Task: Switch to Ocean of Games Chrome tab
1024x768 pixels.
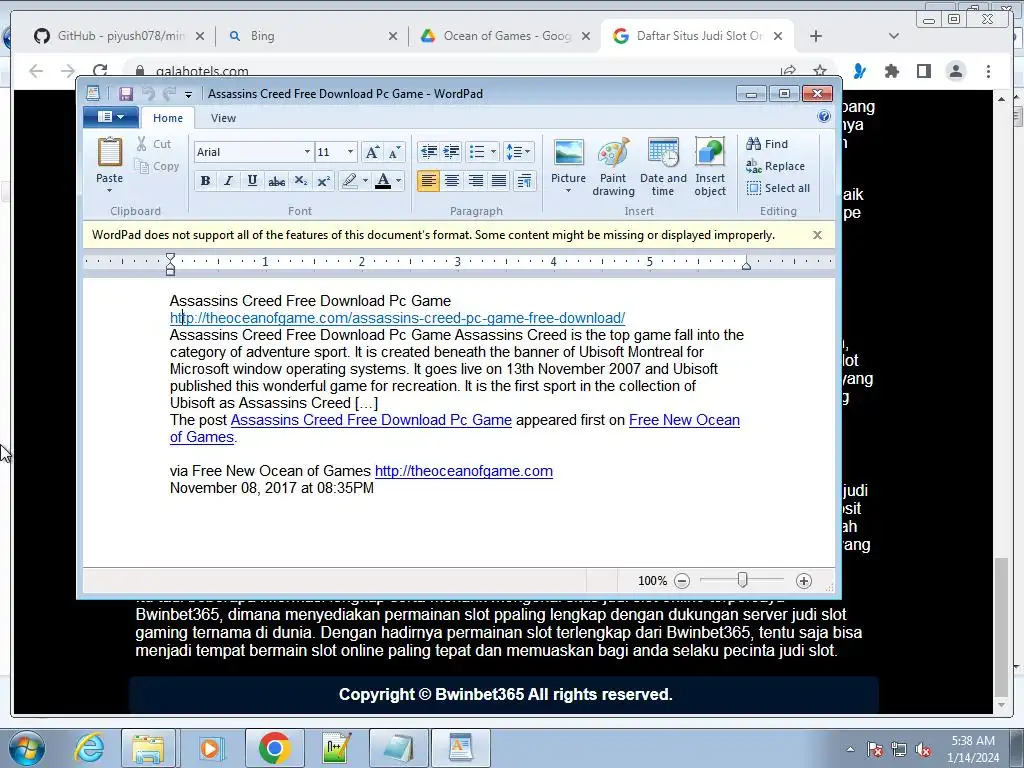Action: pos(506,36)
